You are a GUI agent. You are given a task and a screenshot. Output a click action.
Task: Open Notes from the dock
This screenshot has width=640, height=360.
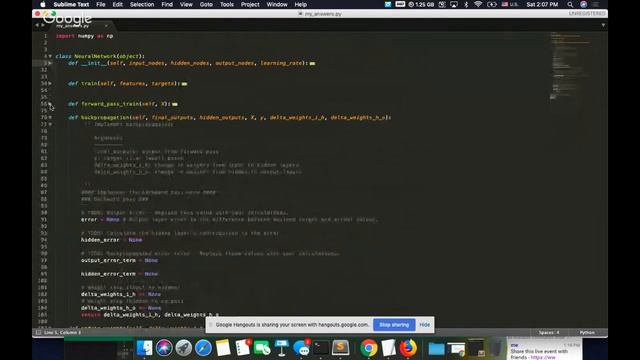(223, 348)
